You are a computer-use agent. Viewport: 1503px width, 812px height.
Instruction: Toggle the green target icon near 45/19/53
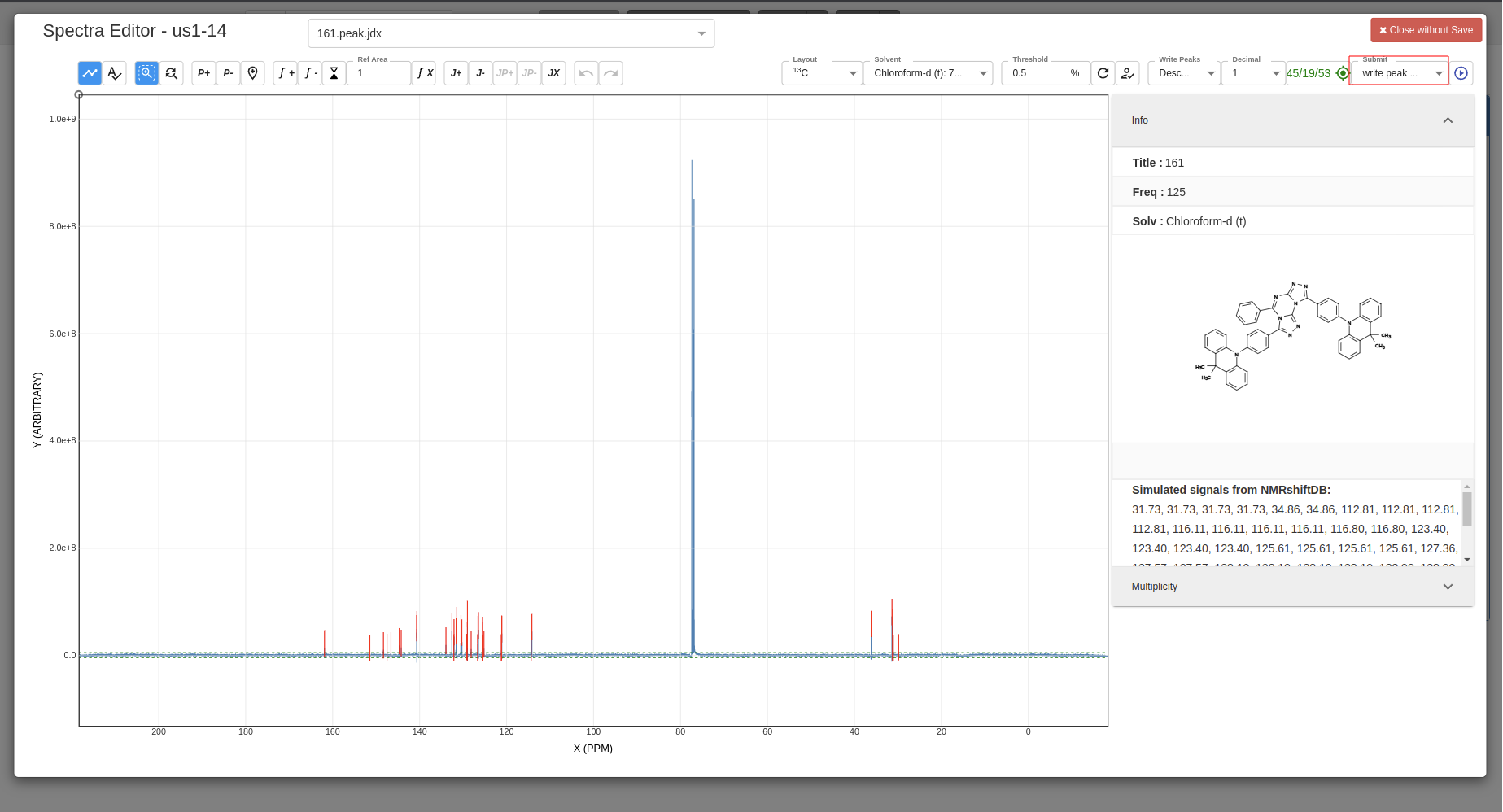tap(1344, 73)
